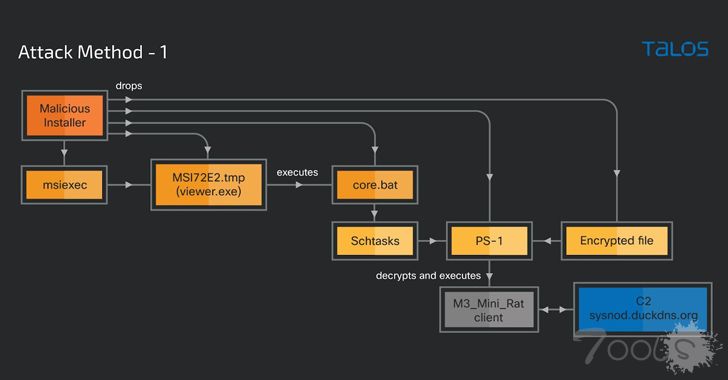Click the 7ools watermark logo
The image size is (728, 380).
click(648, 348)
